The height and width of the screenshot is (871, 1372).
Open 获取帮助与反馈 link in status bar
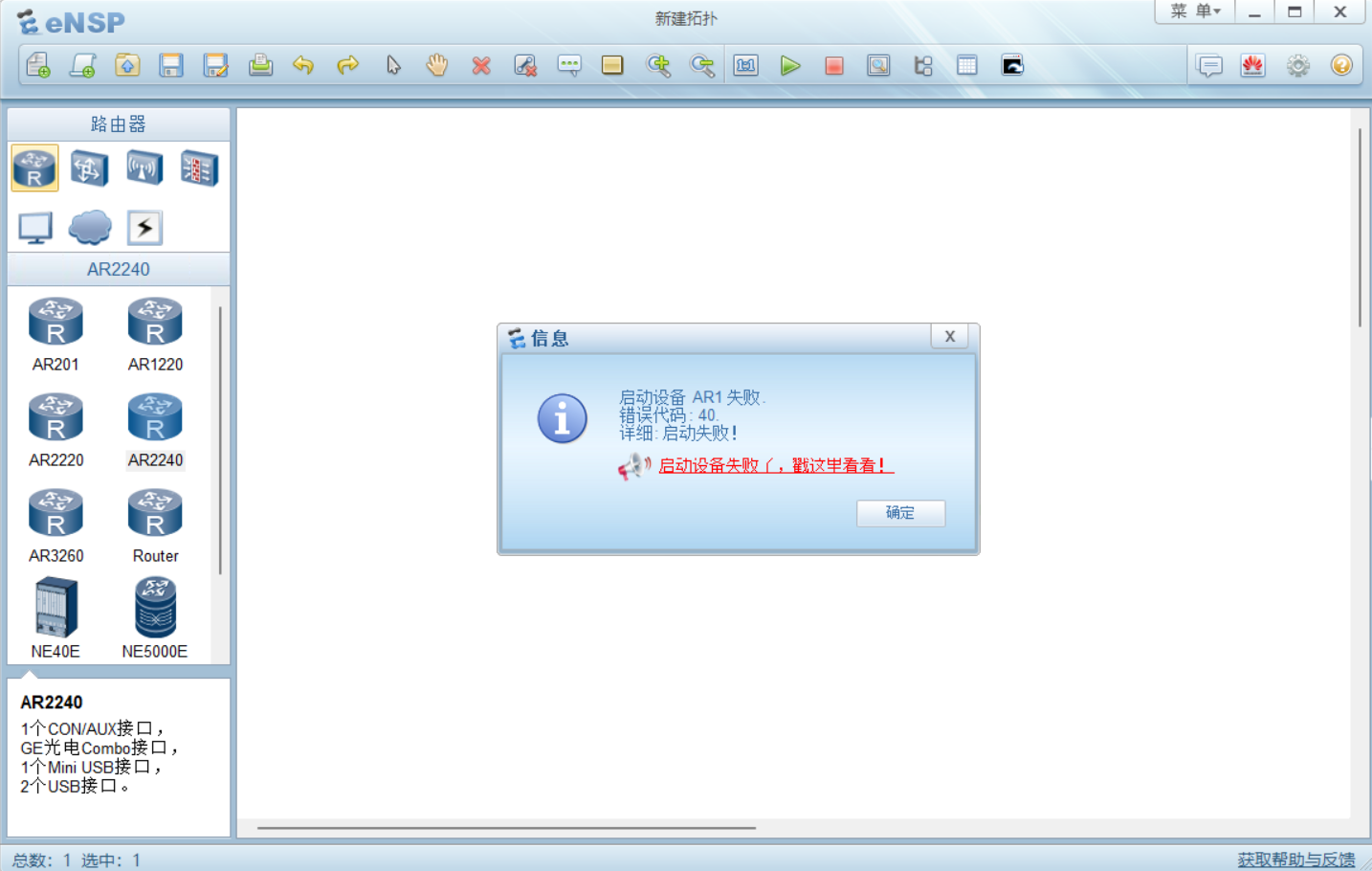tap(1296, 860)
